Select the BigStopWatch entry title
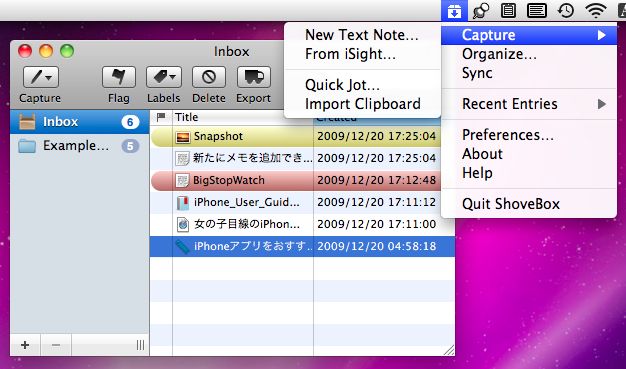626x369 pixels. (x=229, y=181)
